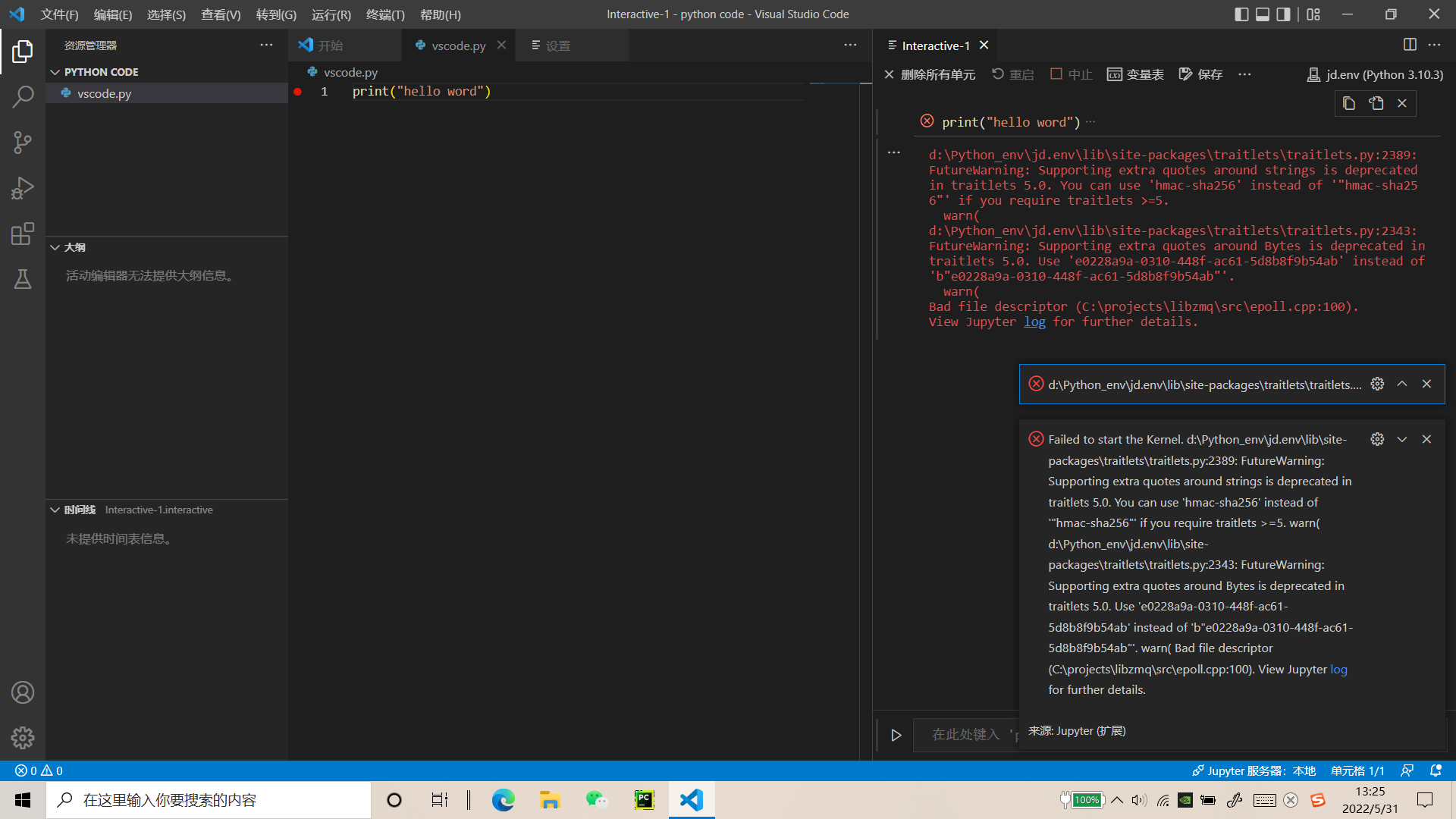Open 变量表 variables button
1456x819 pixels.
(1135, 74)
